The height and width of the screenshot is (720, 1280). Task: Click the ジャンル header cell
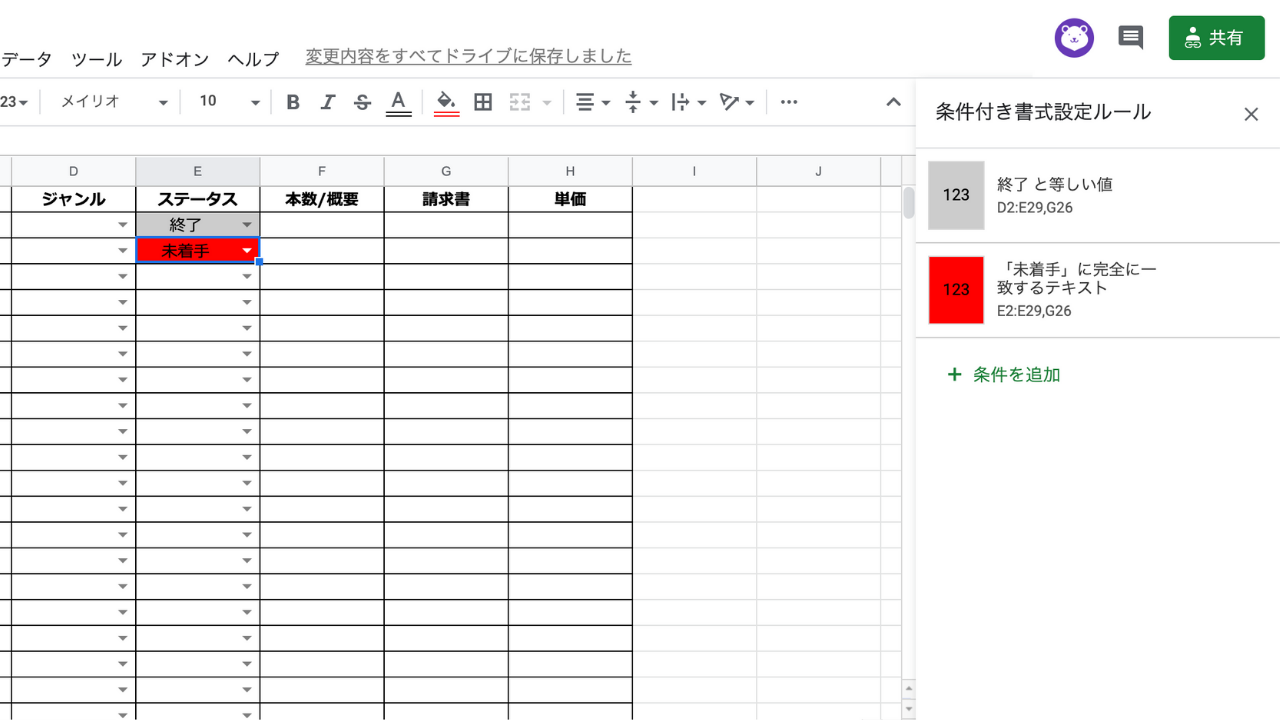tap(74, 199)
